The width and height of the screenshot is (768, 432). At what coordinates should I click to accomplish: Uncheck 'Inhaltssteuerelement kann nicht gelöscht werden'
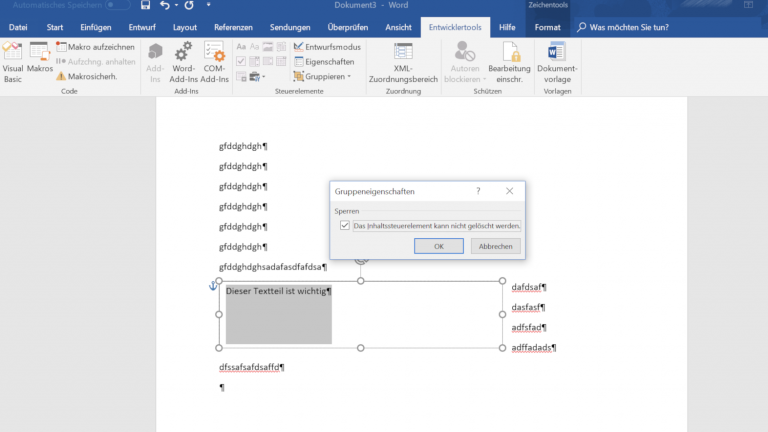tap(345, 226)
